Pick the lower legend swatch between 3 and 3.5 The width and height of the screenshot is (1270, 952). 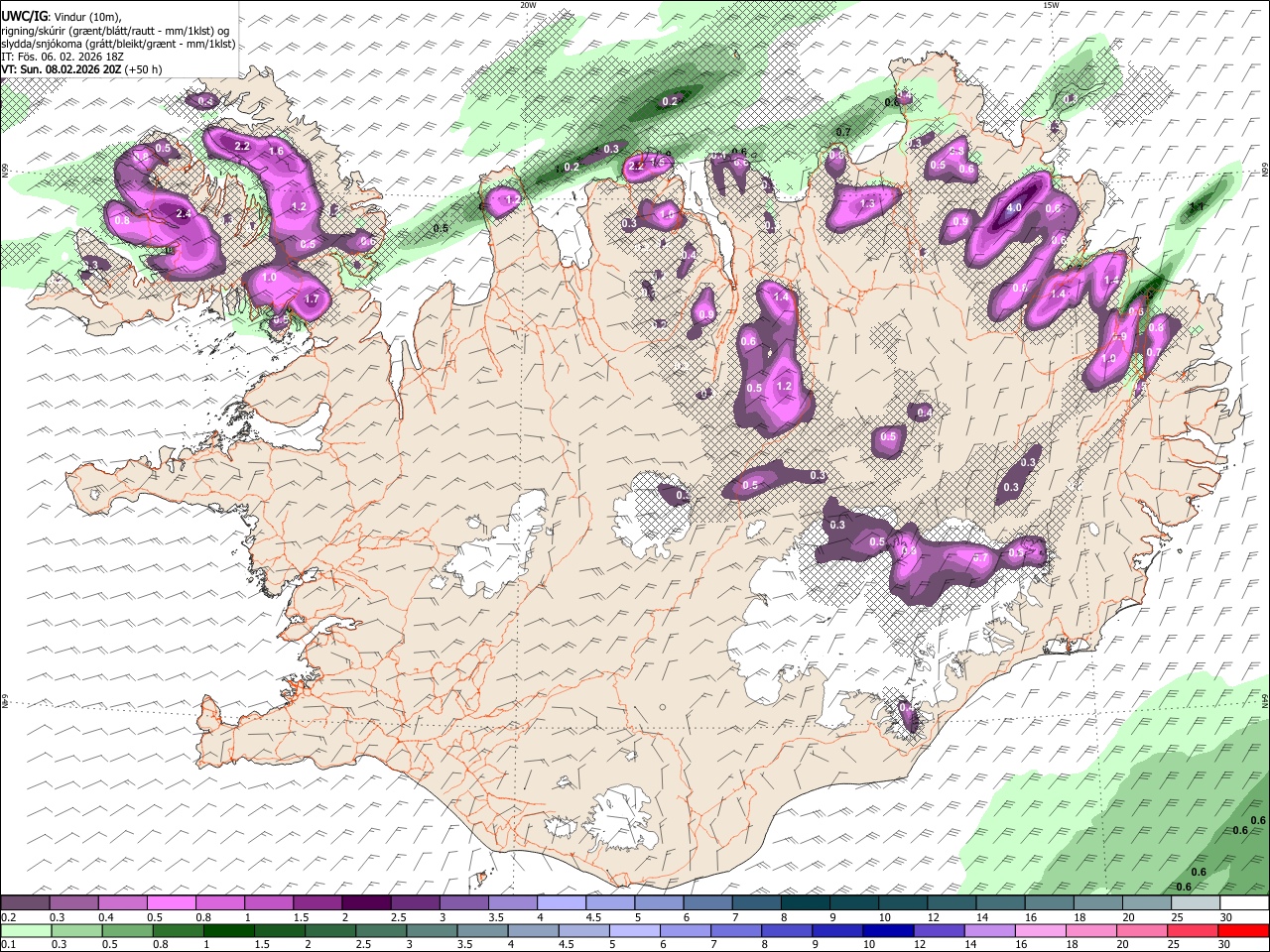pyautogui.click(x=431, y=931)
